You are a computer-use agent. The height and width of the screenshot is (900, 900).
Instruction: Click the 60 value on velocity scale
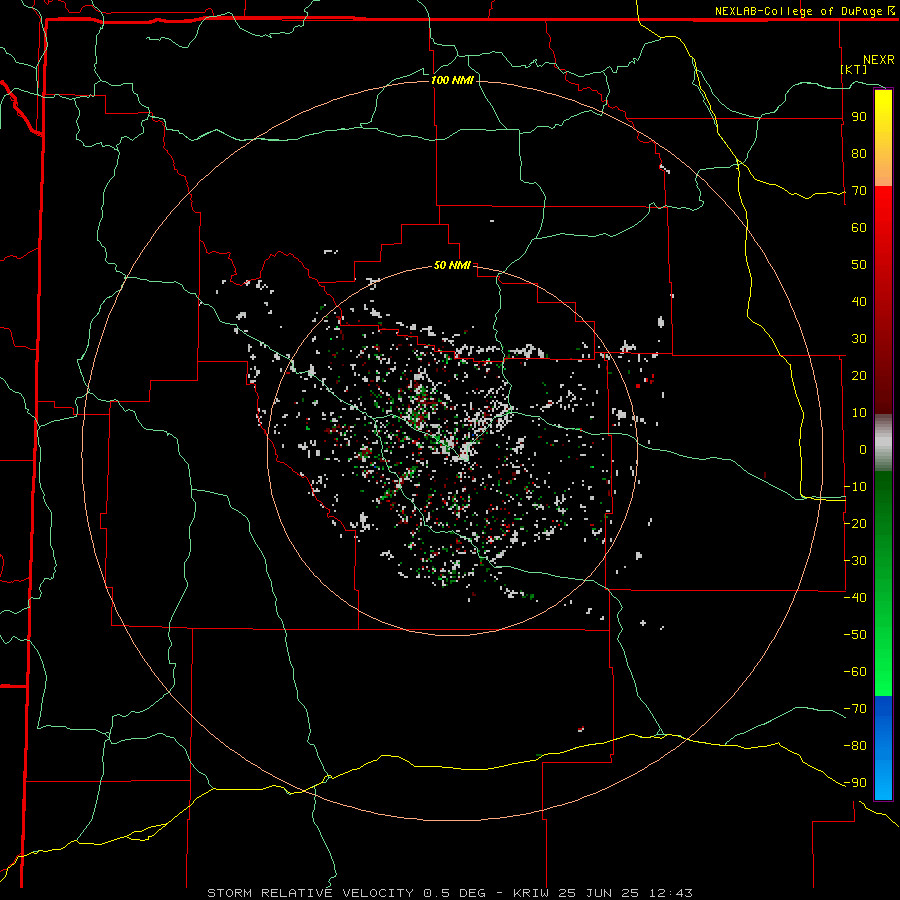coord(859,228)
